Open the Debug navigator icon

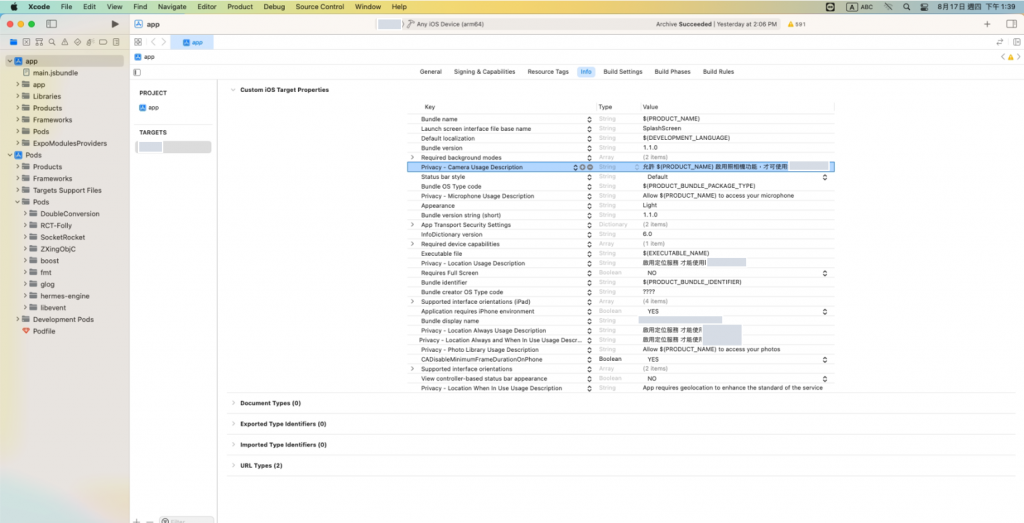pos(90,42)
